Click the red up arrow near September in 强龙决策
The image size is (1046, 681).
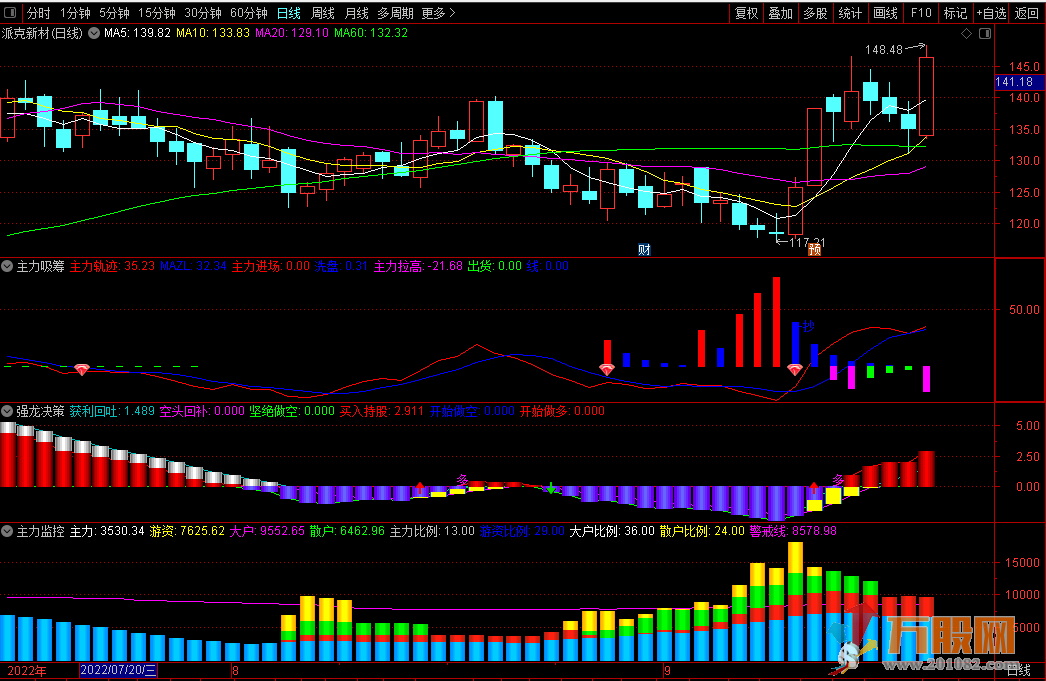click(814, 487)
